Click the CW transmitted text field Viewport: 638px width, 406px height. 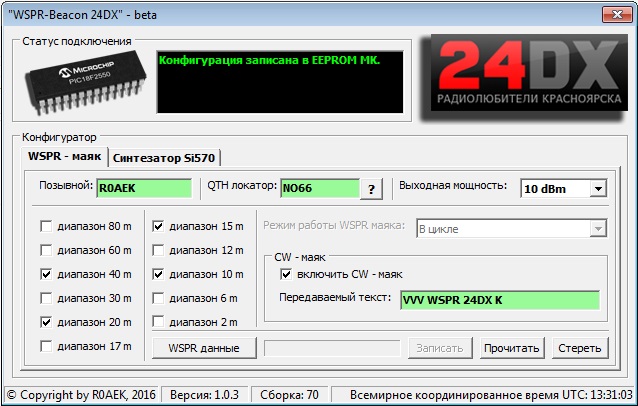[500, 300]
